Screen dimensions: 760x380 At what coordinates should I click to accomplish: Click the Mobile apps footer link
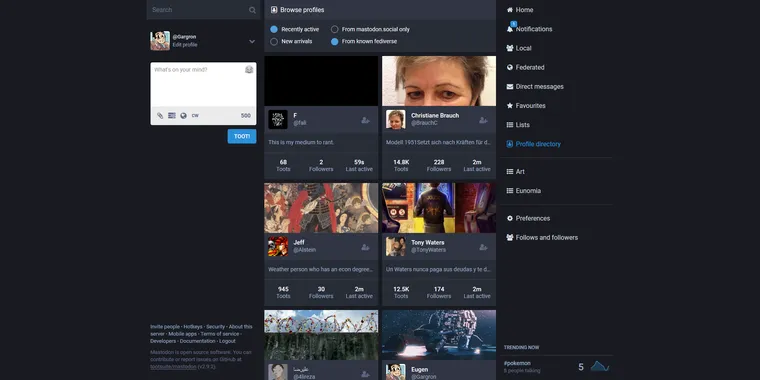(x=183, y=334)
